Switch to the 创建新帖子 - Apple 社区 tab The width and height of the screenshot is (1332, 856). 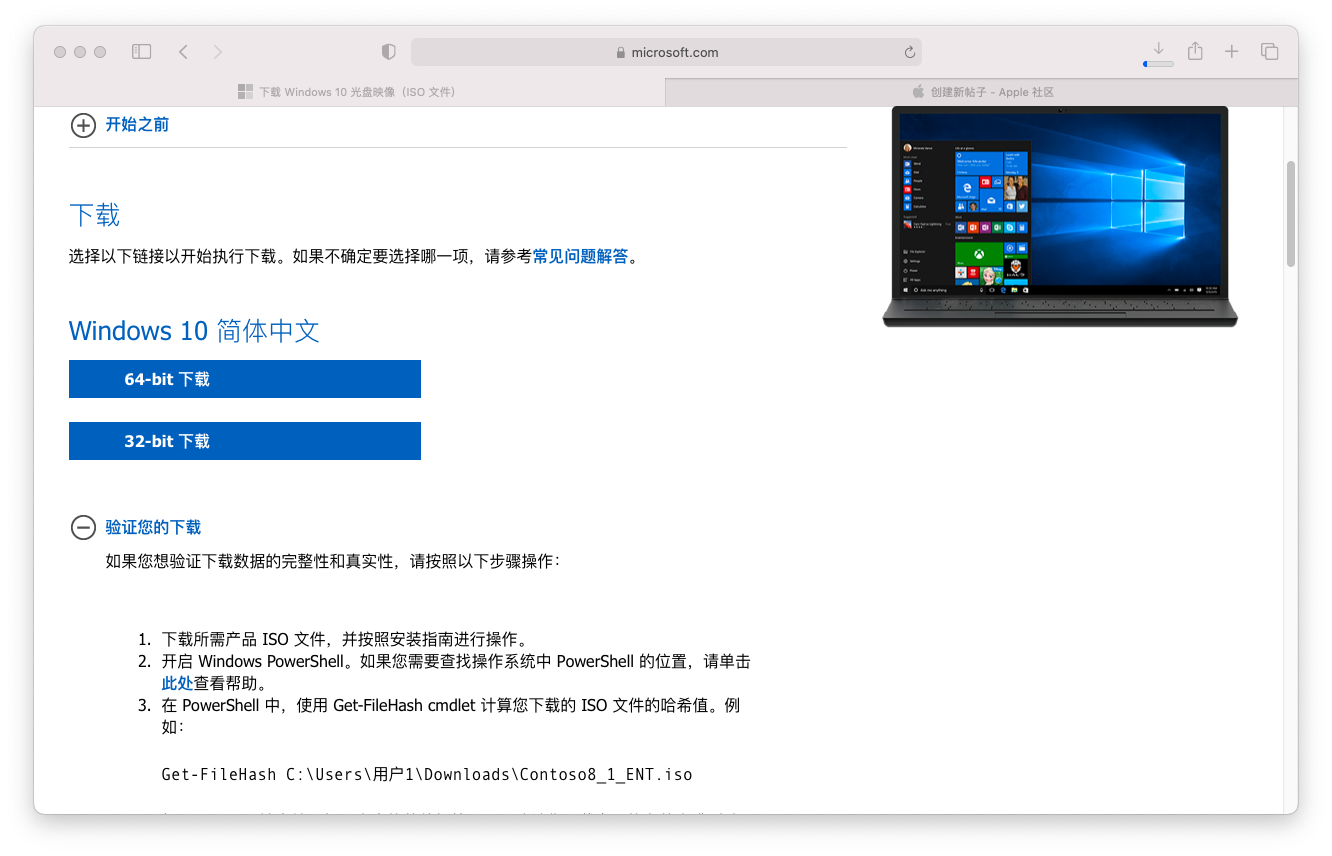click(x=982, y=92)
